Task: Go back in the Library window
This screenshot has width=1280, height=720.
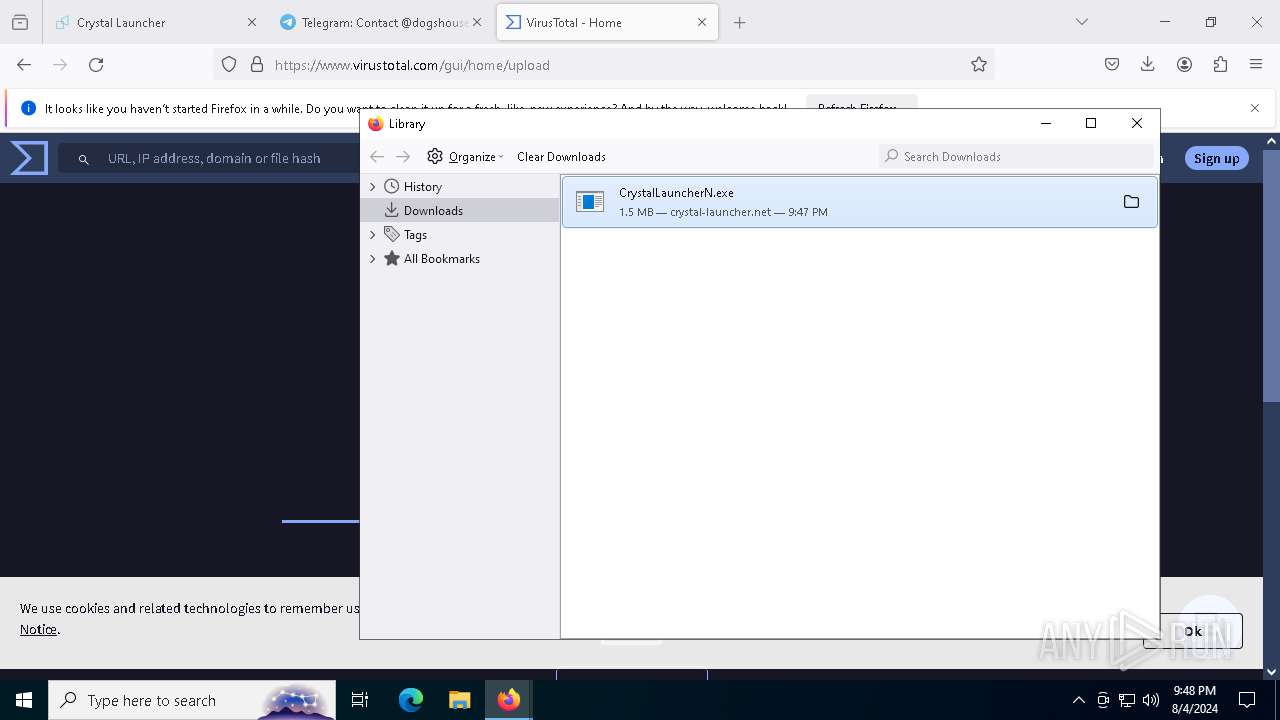Action: 377,156
